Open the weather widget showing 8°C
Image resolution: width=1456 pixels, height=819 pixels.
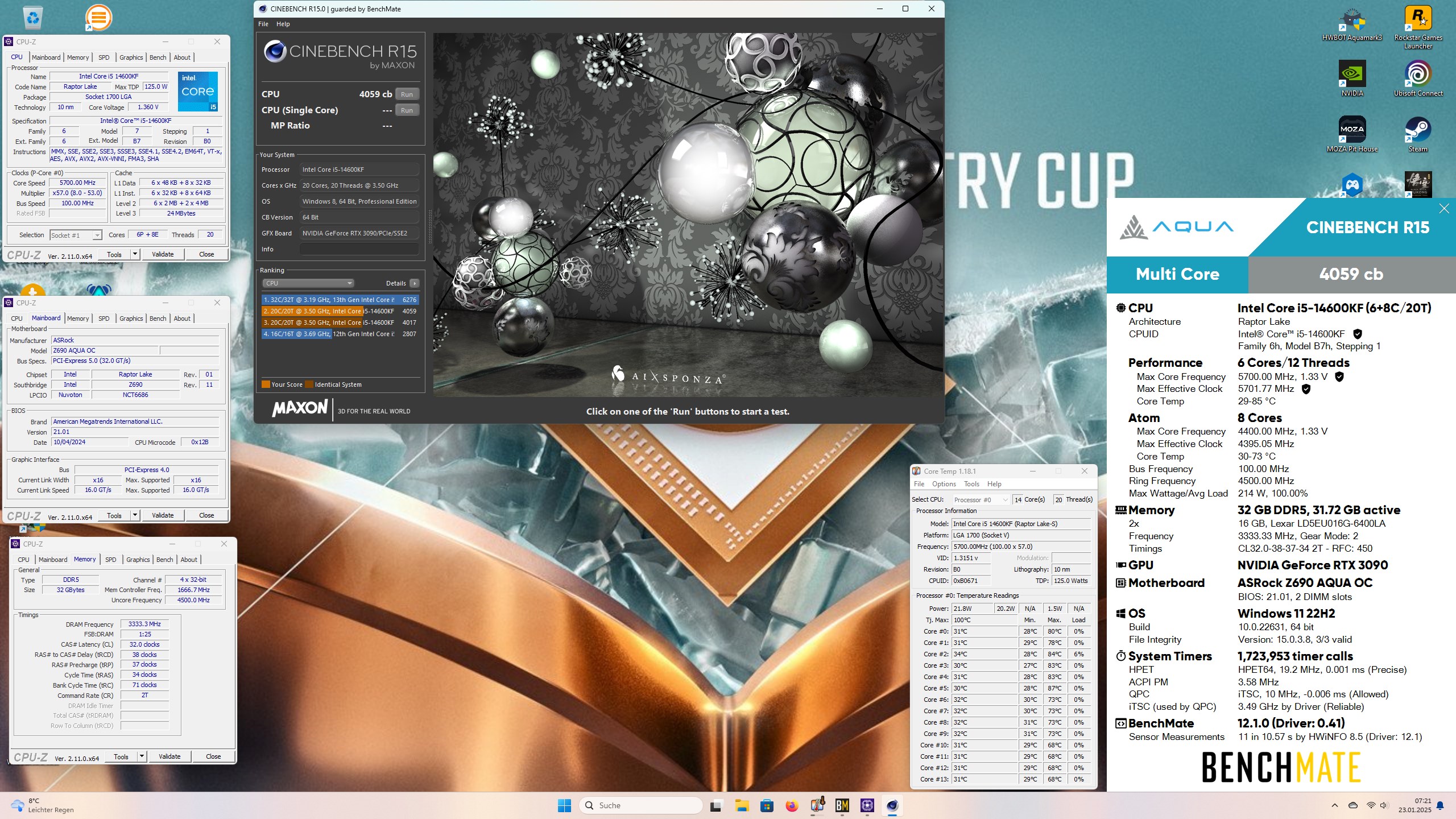coord(43,805)
